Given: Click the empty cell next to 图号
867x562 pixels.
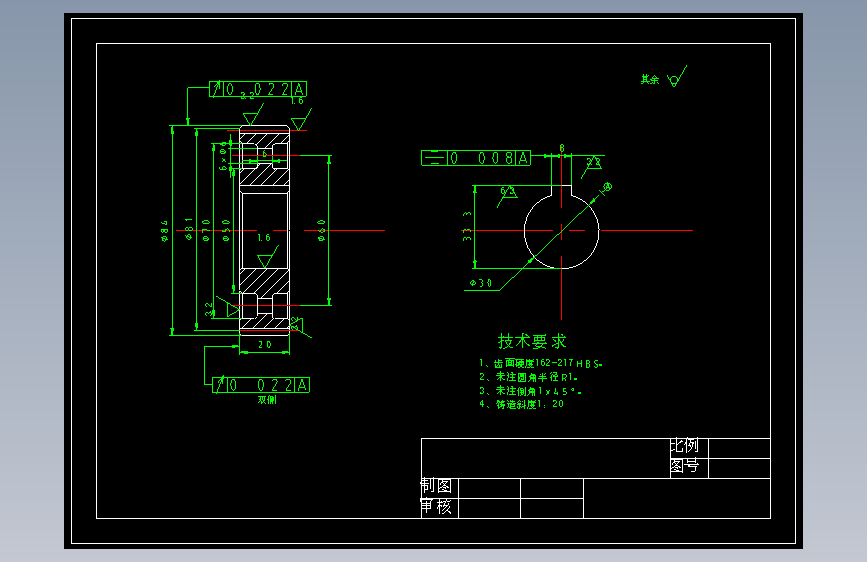Looking at the screenshot, I should click(x=739, y=469).
